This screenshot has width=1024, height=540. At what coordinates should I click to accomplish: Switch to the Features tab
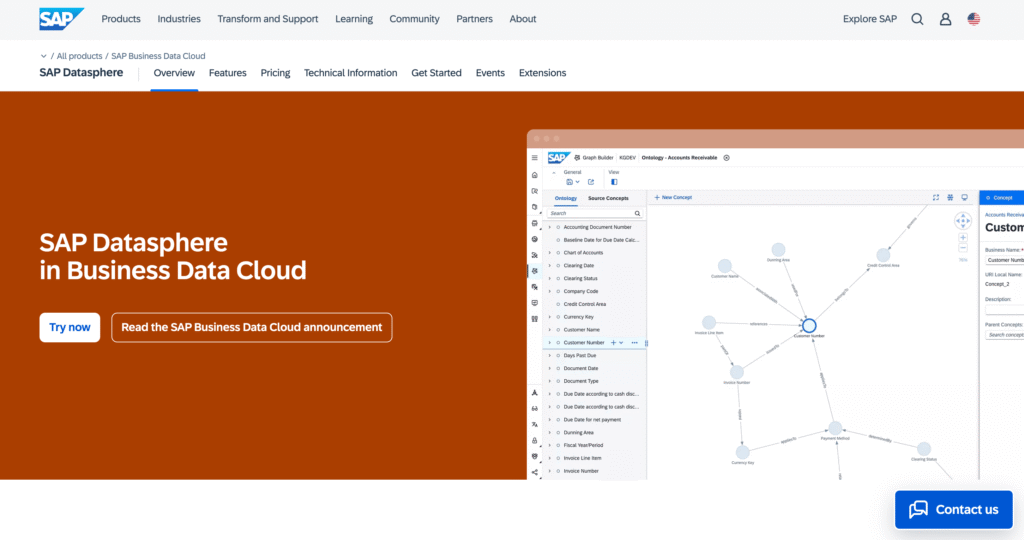(x=227, y=73)
